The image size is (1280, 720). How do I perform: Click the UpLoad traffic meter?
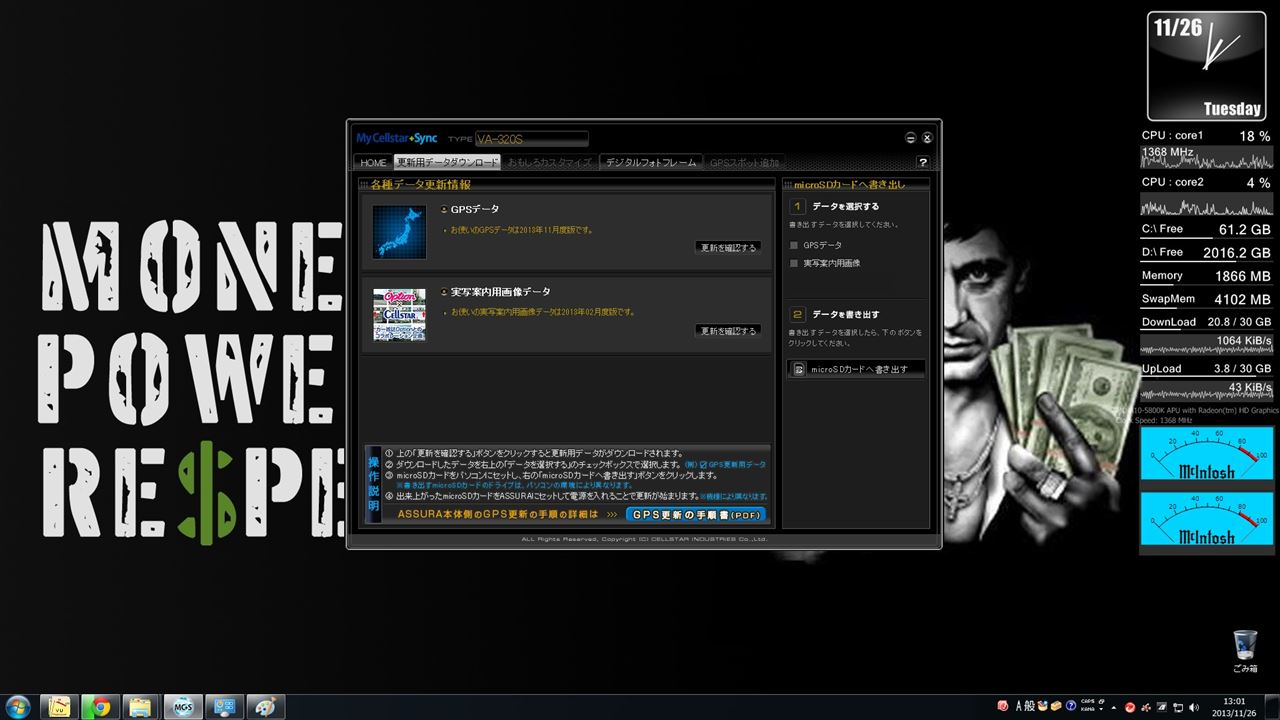click(1207, 381)
